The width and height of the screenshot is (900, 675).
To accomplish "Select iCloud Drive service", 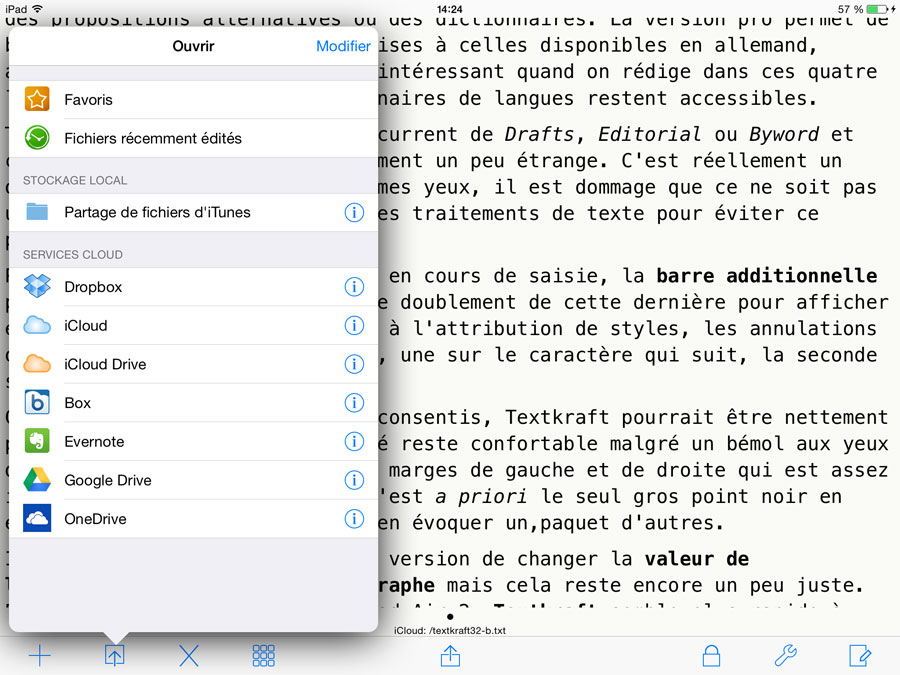I will tap(193, 364).
